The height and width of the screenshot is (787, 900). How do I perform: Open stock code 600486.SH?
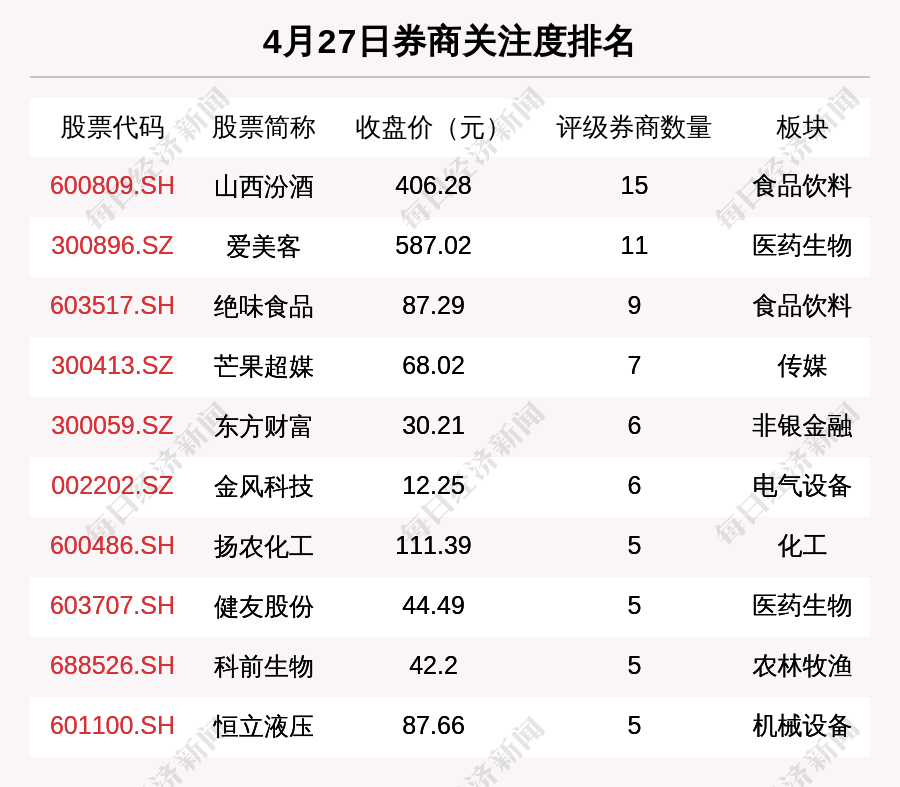point(112,545)
